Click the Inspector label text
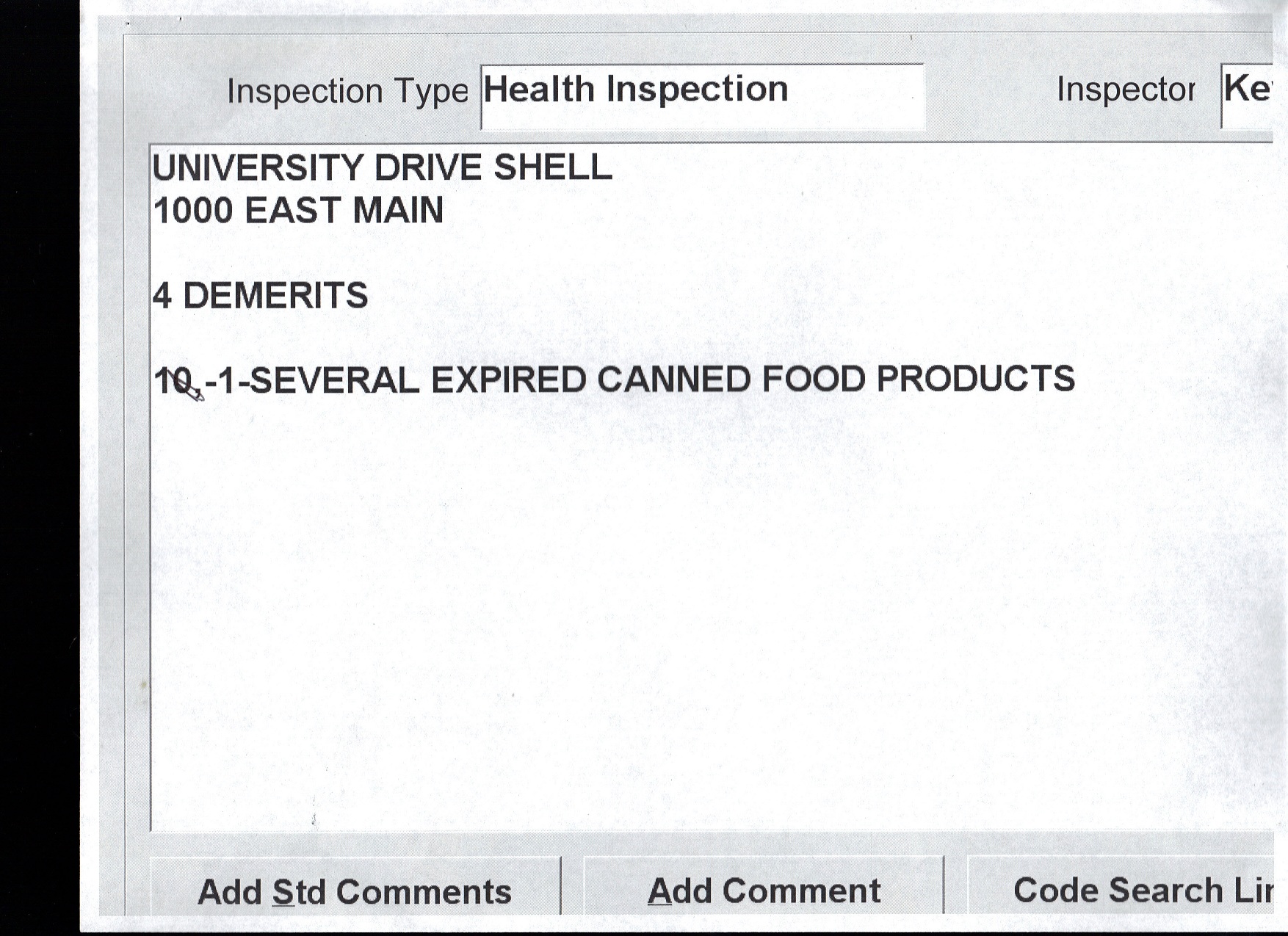Image resolution: width=1288 pixels, height=936 pixels. 1125,90
